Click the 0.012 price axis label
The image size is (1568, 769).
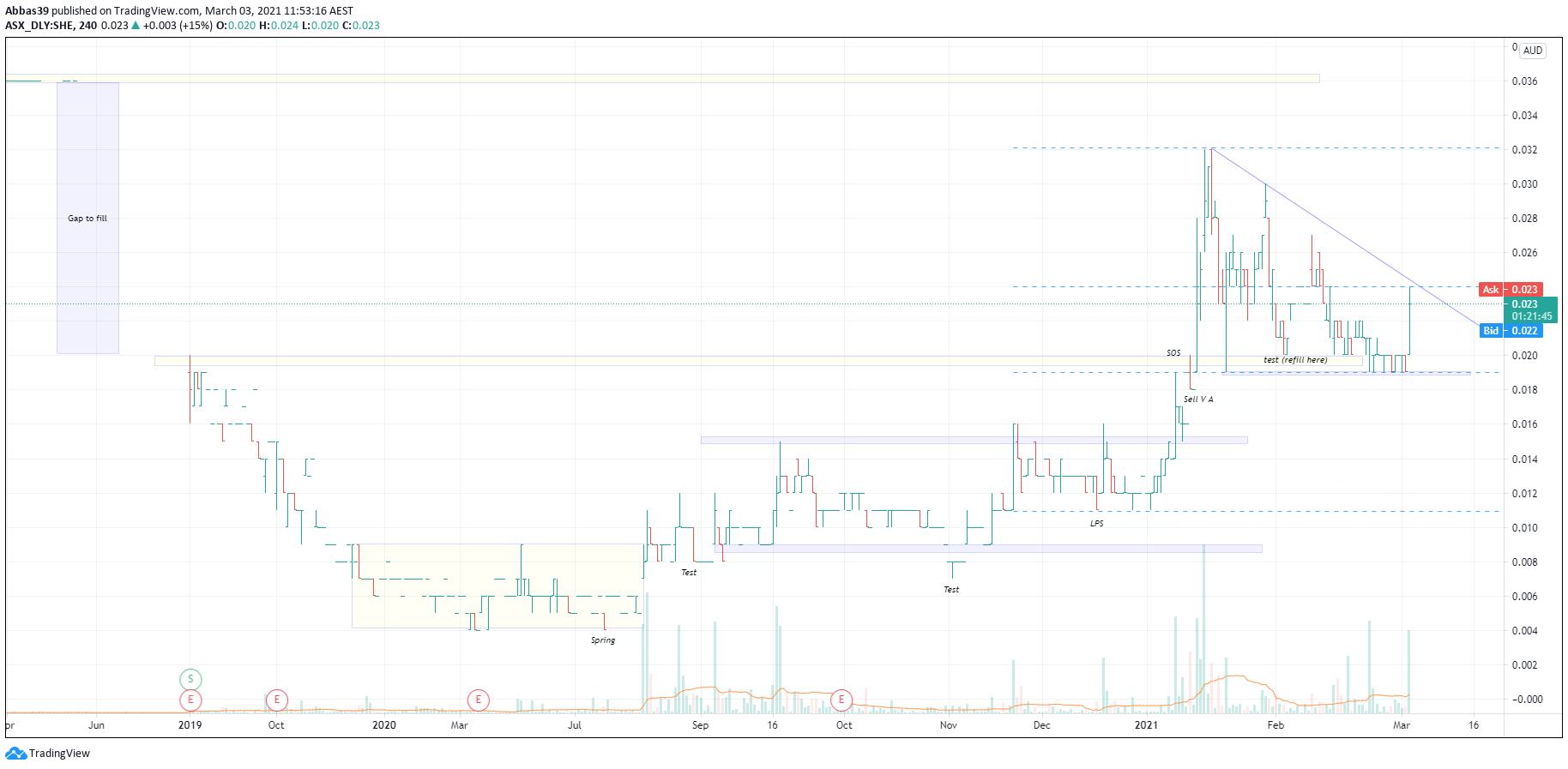[x=1524, y=494]
